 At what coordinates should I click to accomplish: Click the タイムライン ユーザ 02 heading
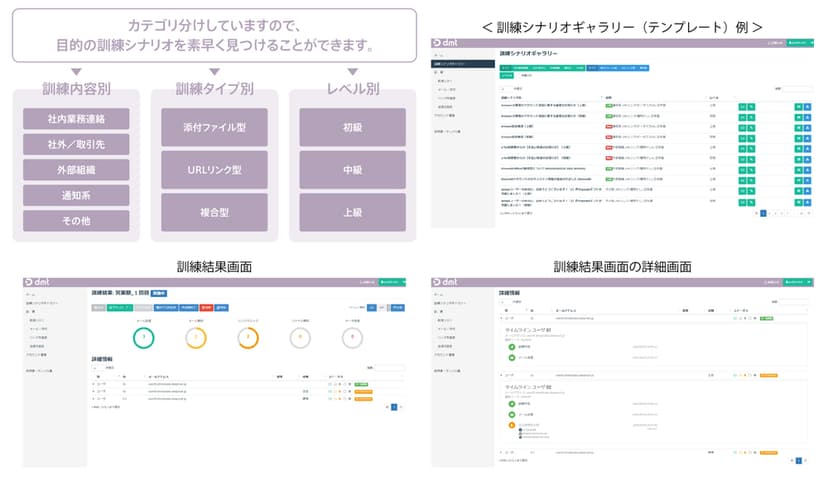(x=528, y=387)
